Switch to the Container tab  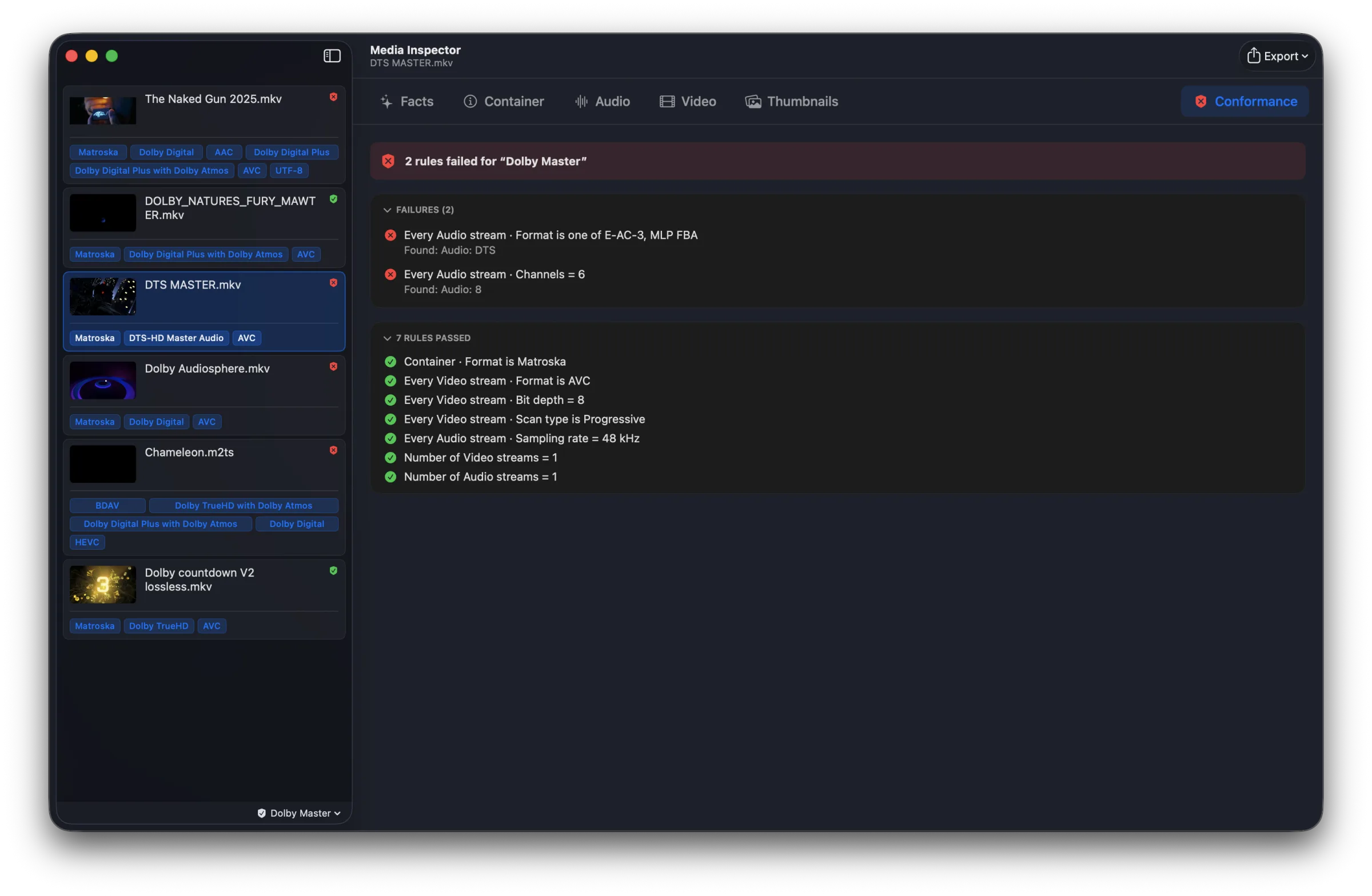click(x=504, y=101)
